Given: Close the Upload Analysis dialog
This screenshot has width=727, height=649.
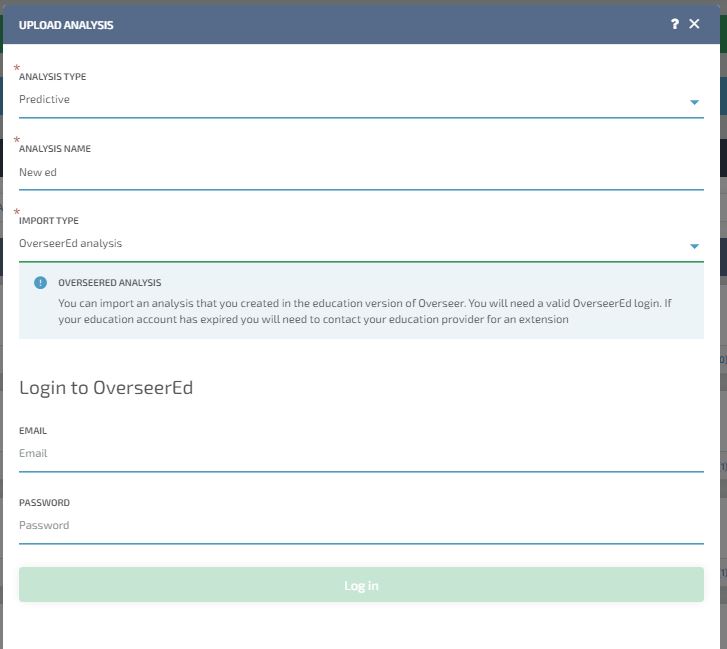Looking at the screenshot, I should [694, 24].
